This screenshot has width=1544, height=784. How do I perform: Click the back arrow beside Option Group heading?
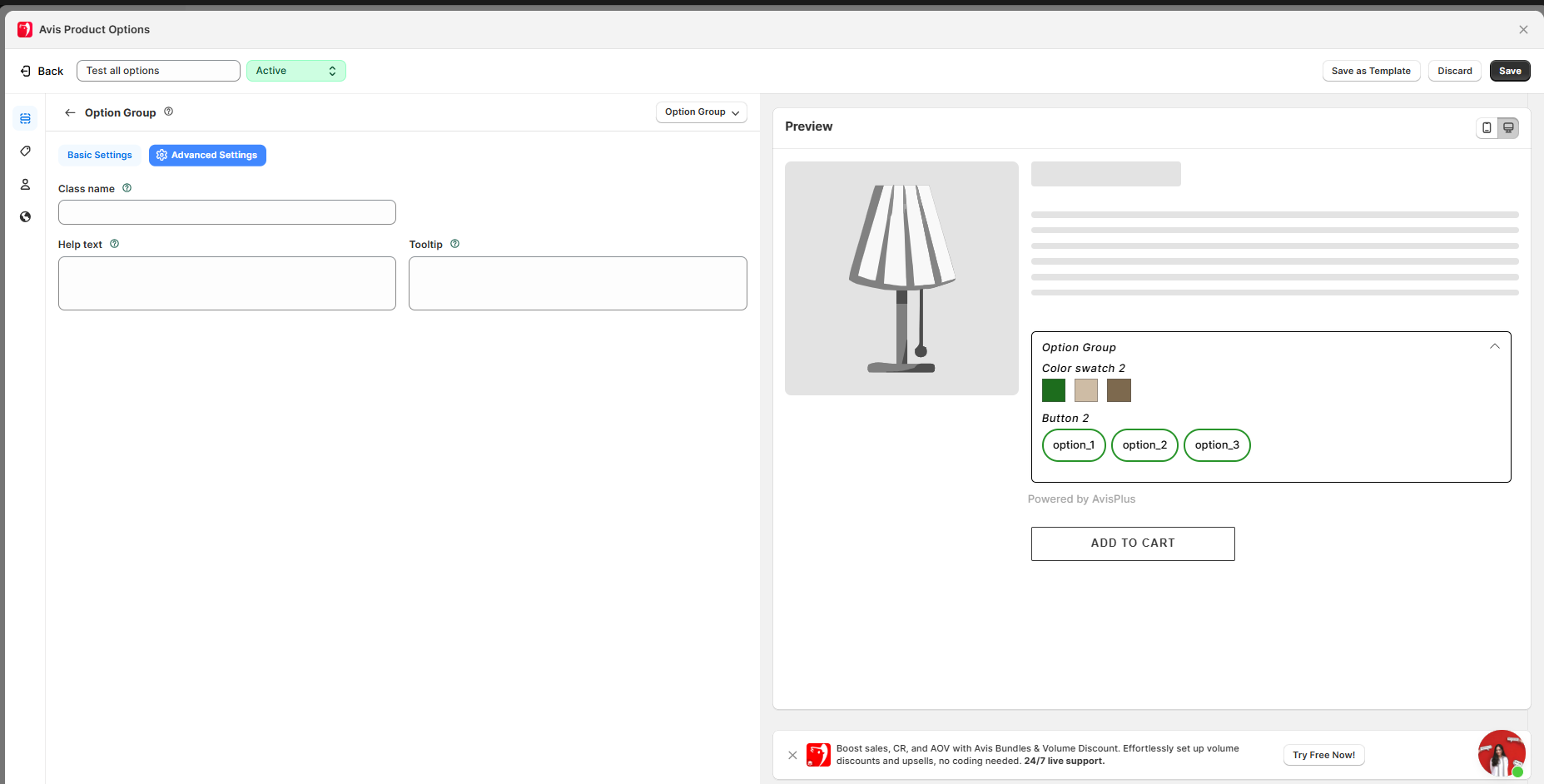click(x=70, y=112)
